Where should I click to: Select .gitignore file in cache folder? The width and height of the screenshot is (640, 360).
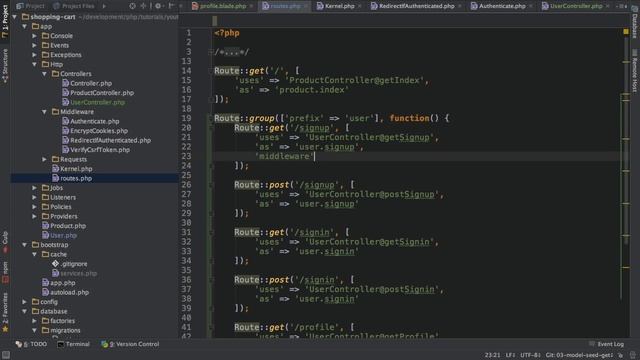pos(69,264)
